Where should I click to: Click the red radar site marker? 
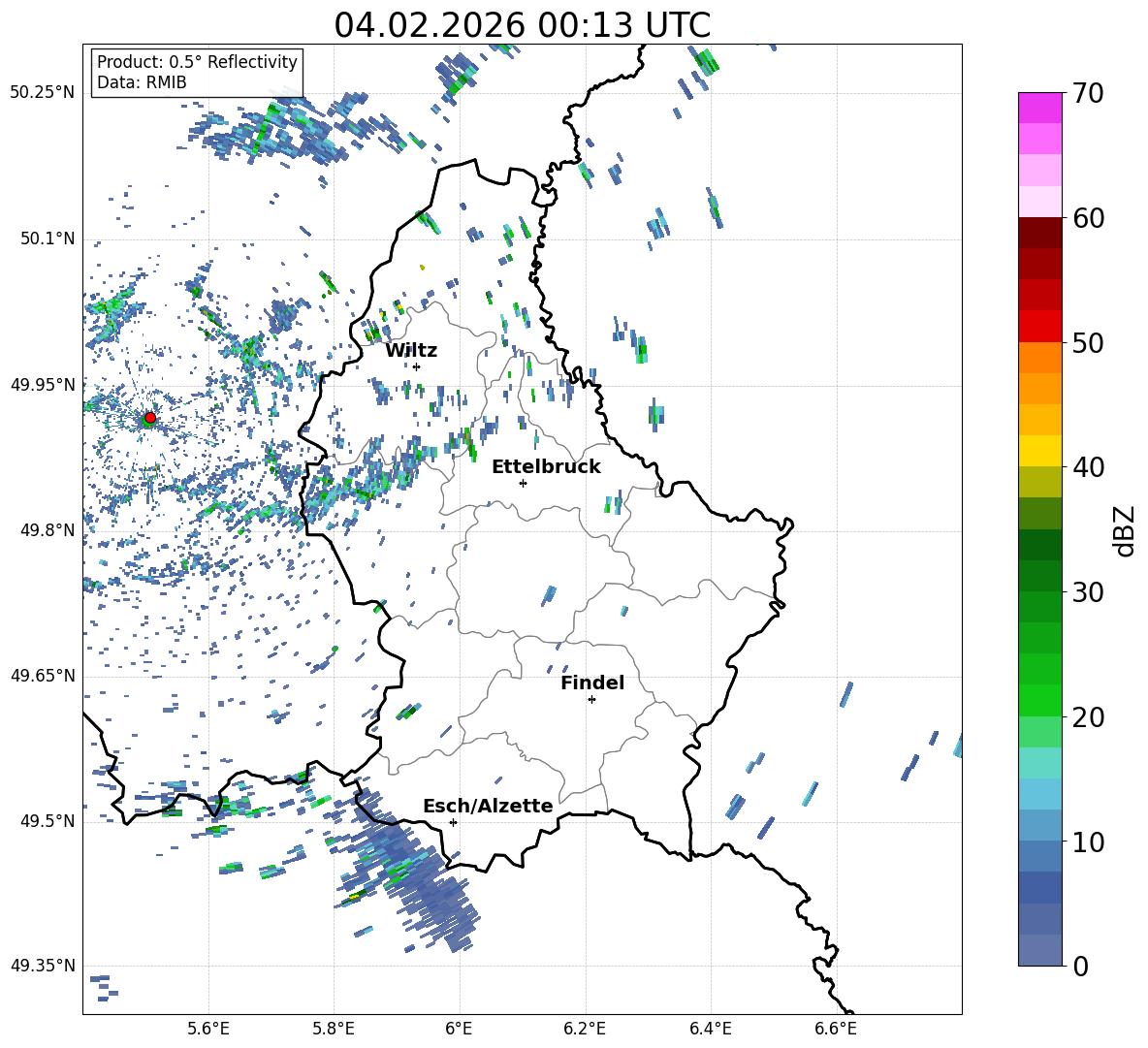(x=149, y=418)
